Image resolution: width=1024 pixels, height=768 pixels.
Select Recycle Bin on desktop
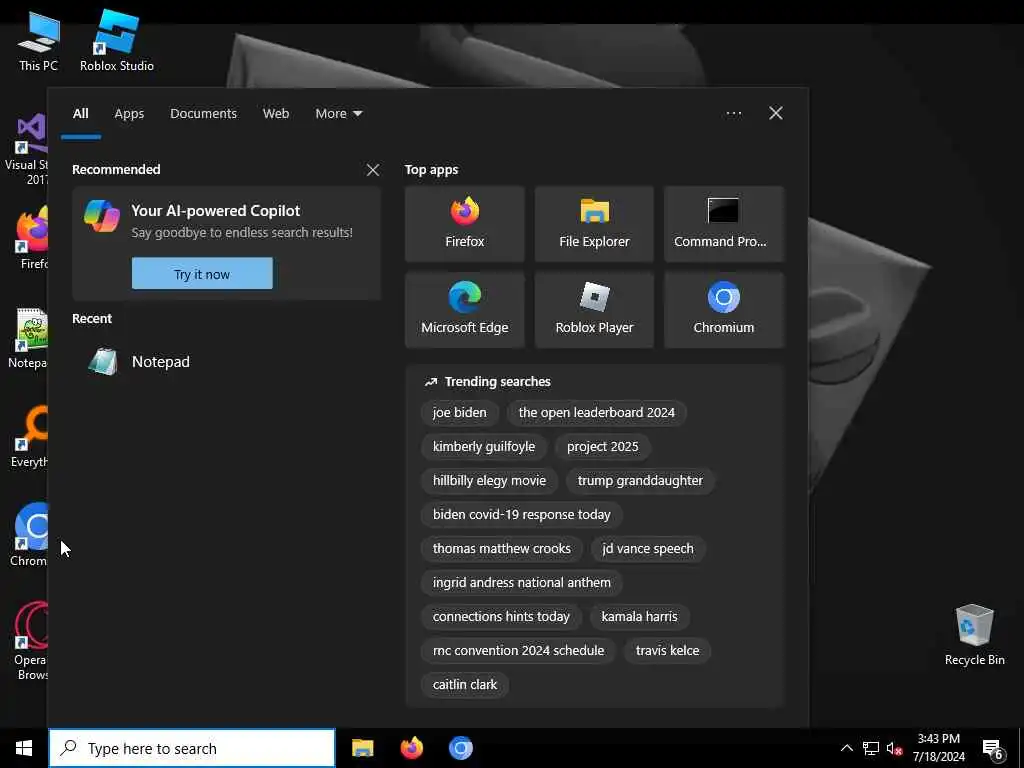974,635
